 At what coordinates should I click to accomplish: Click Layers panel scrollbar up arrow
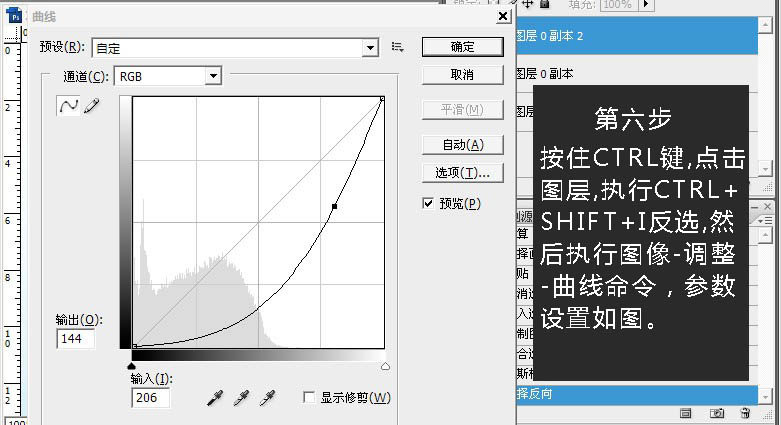pyautogui.click(x=765, y=25)
